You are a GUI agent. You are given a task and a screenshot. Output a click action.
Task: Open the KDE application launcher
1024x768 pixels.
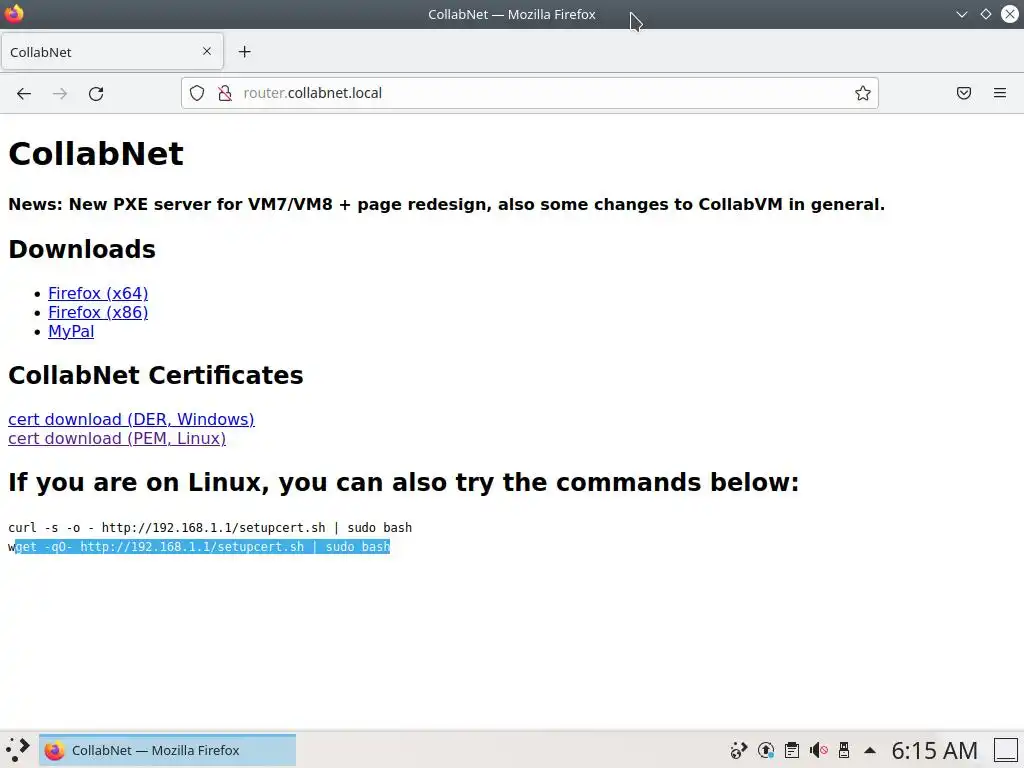pyautogui.click(x=18, y=750)
